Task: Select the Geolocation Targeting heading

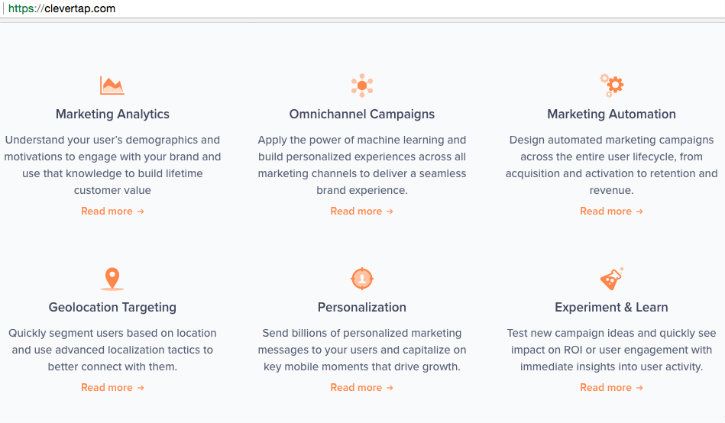Action: pyautogui.click(x=112, y=307)
